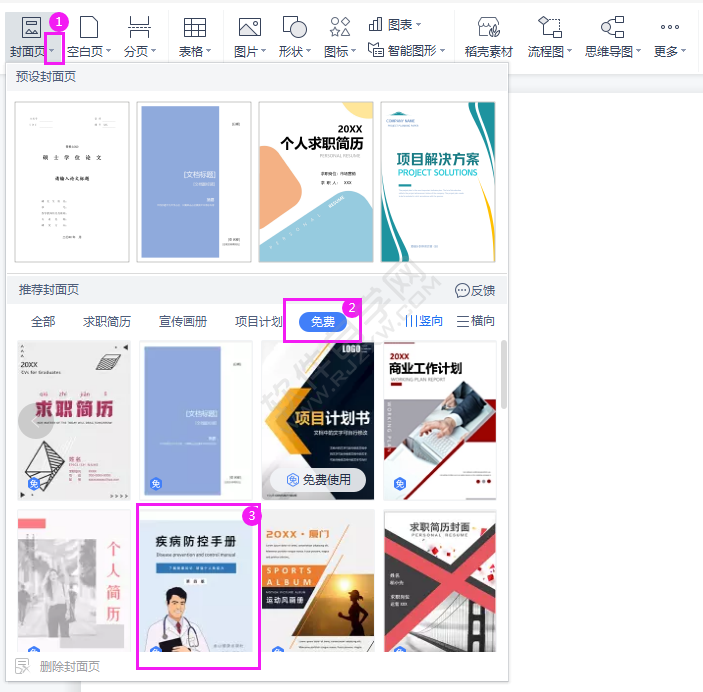This screenshot has width=703, height=692.
Task: Click the 空白页 blank page icon
Action: (89, 27)
